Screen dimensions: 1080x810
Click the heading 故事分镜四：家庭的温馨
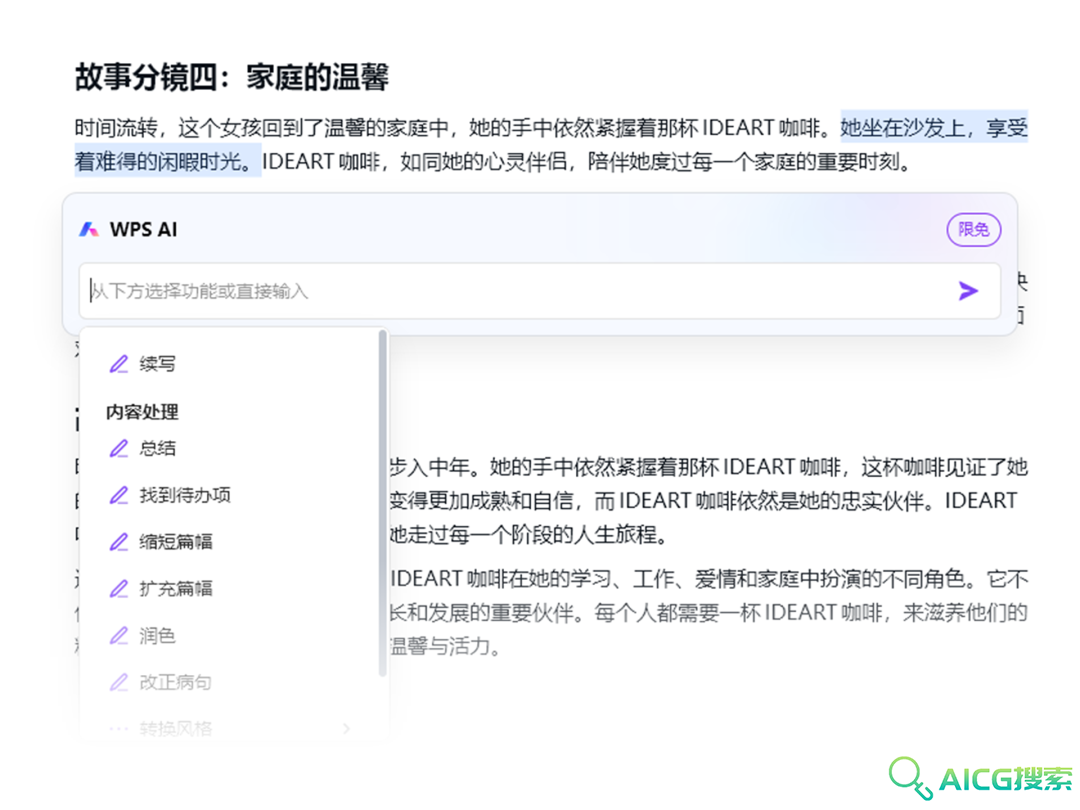click(x=231, y=77)
